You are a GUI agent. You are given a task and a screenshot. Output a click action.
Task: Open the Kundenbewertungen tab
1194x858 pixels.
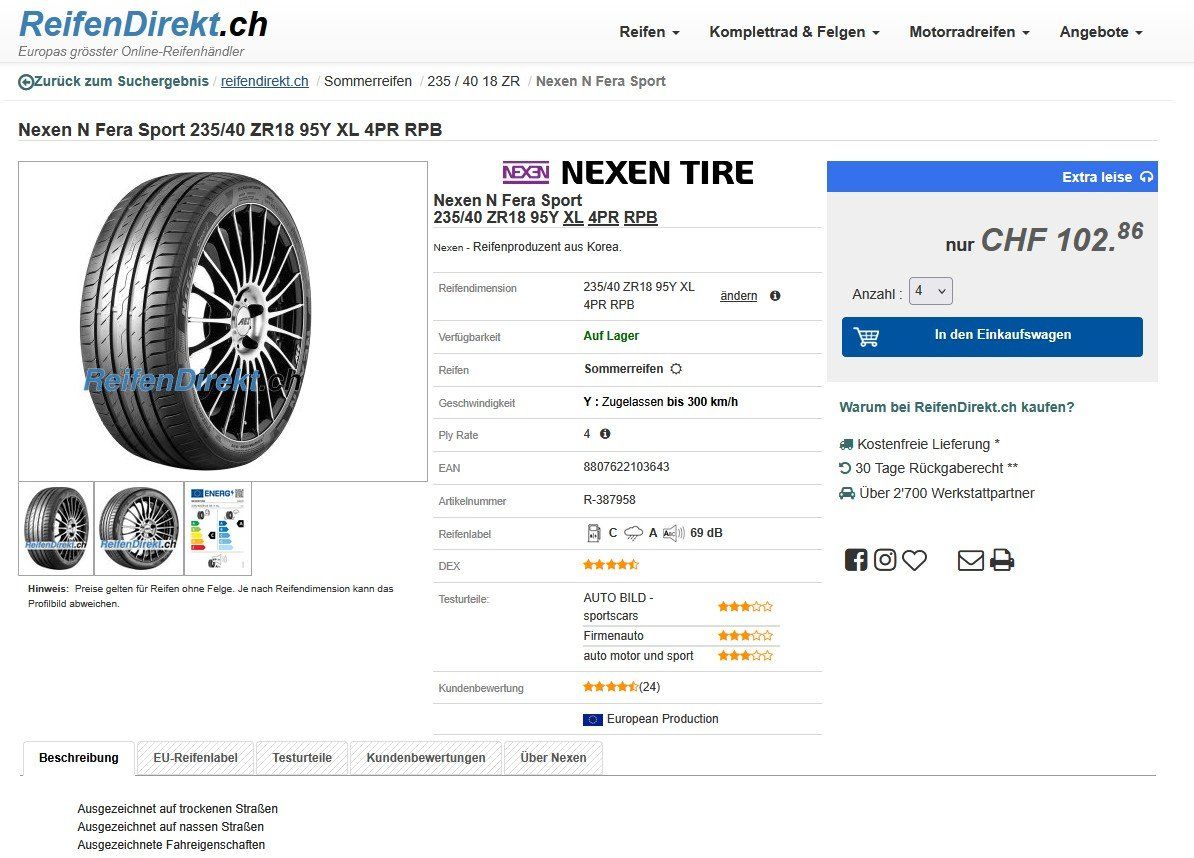[x=426, y=758]
